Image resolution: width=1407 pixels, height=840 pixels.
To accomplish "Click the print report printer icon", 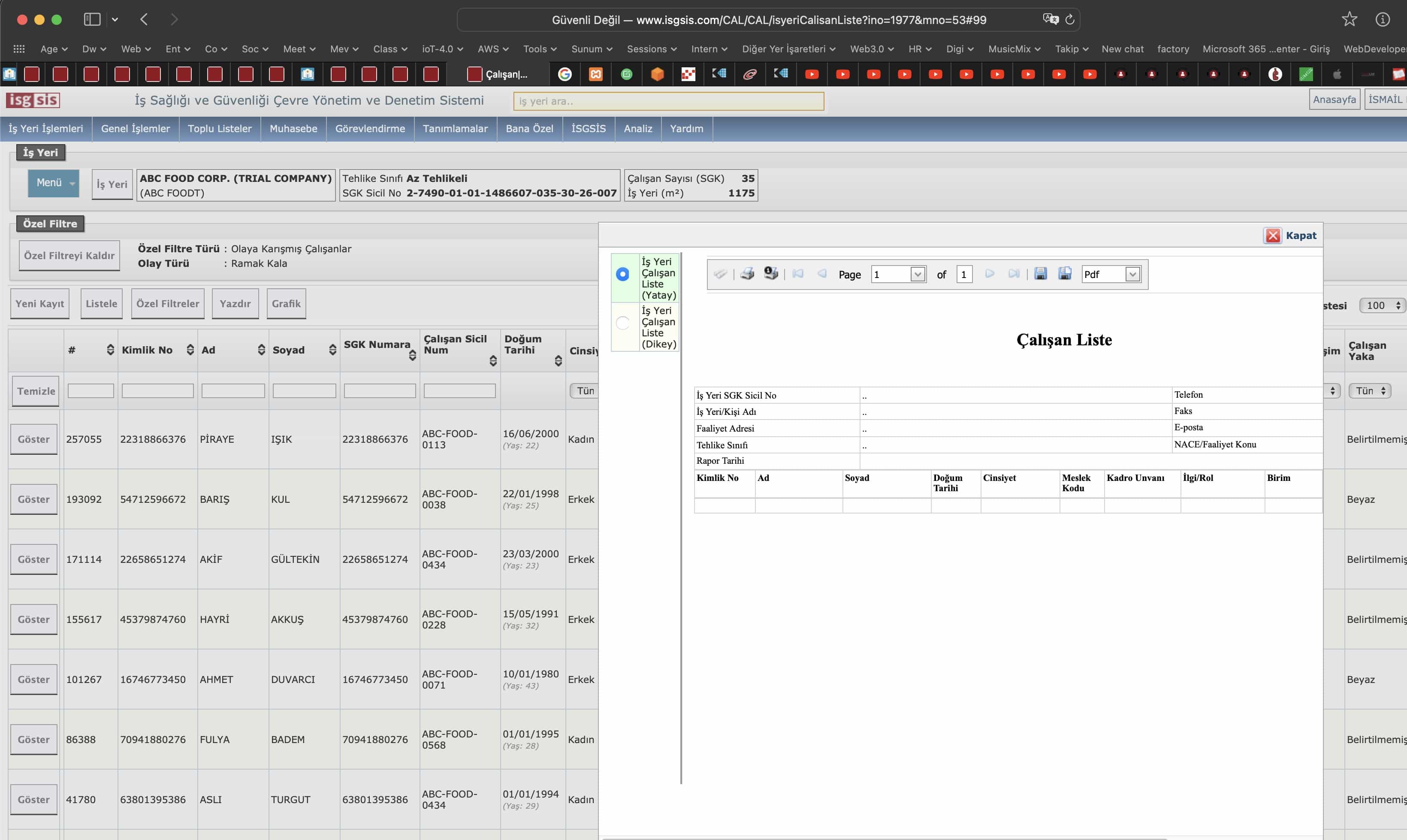I will pos(747,274).
